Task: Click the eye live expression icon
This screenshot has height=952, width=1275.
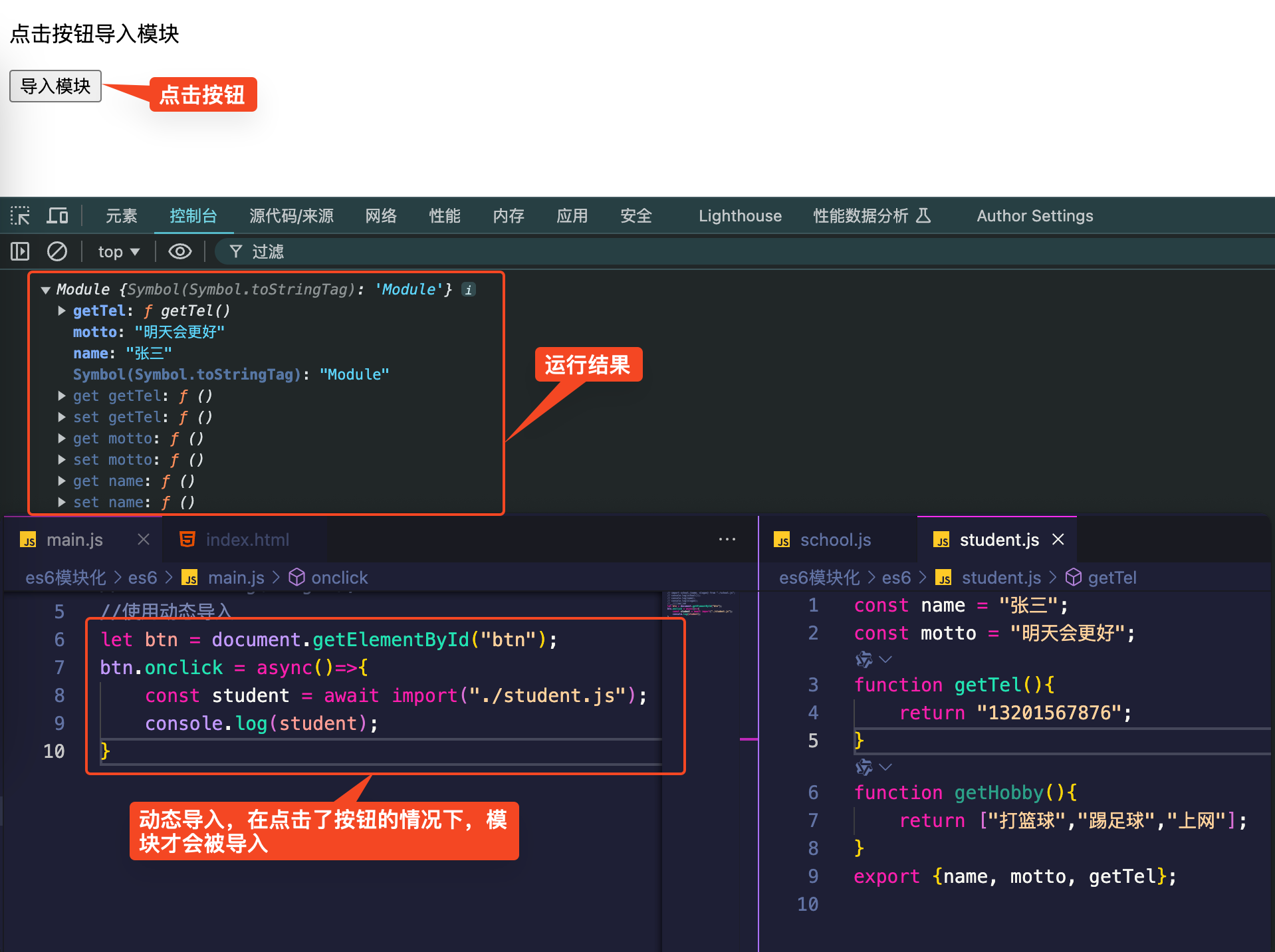Action: click(x=179, y=251)
